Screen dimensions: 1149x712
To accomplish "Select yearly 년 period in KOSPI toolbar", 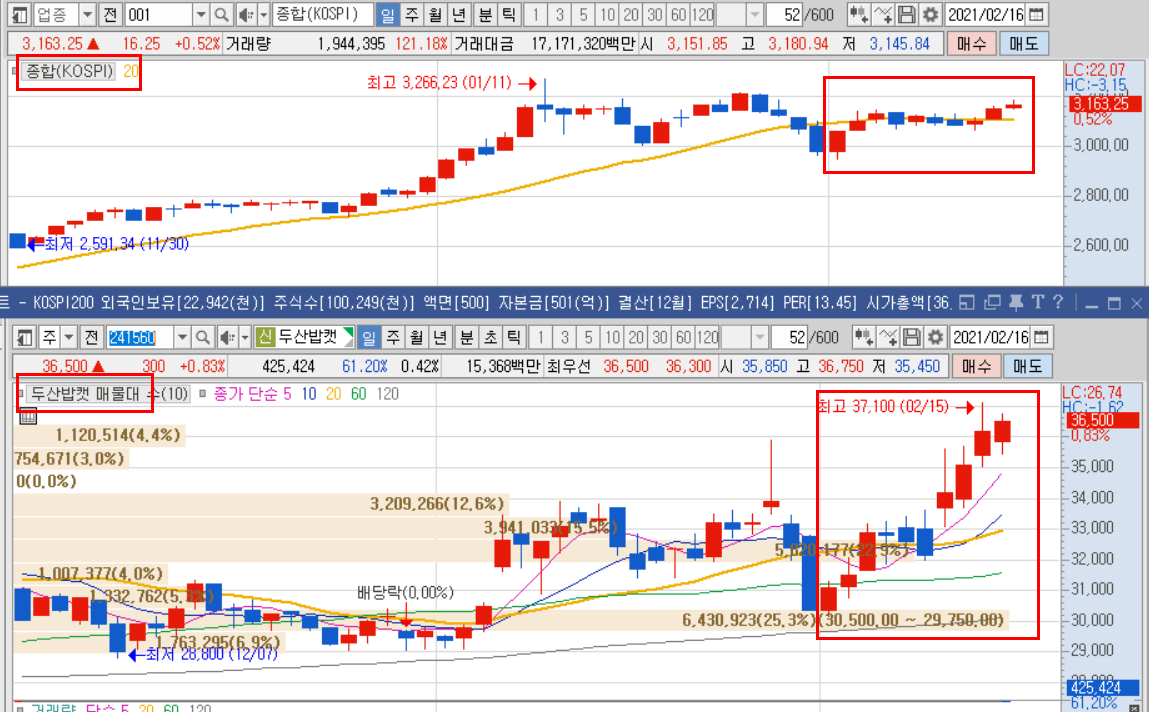I will click(459, 15).
